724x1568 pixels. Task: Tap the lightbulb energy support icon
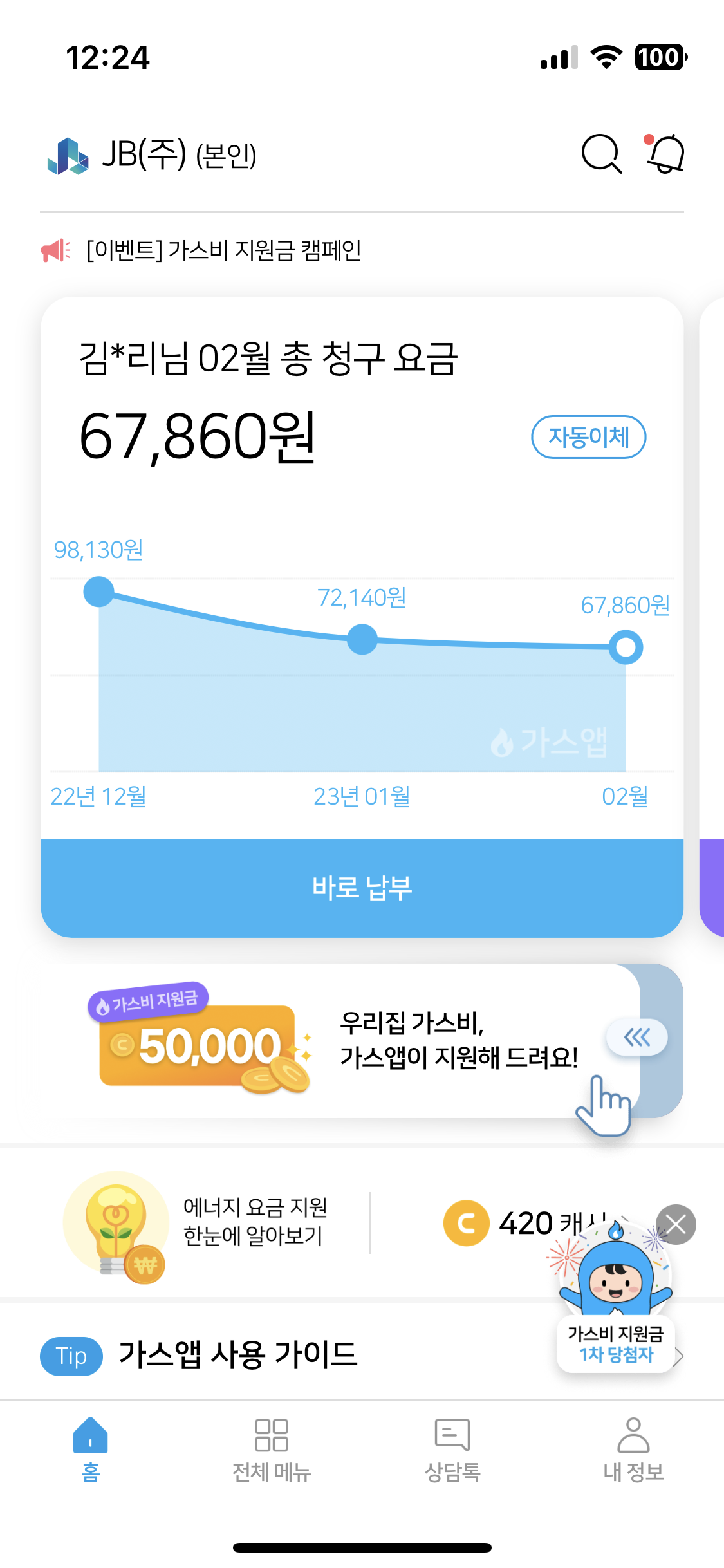[x=116, y=1227]
